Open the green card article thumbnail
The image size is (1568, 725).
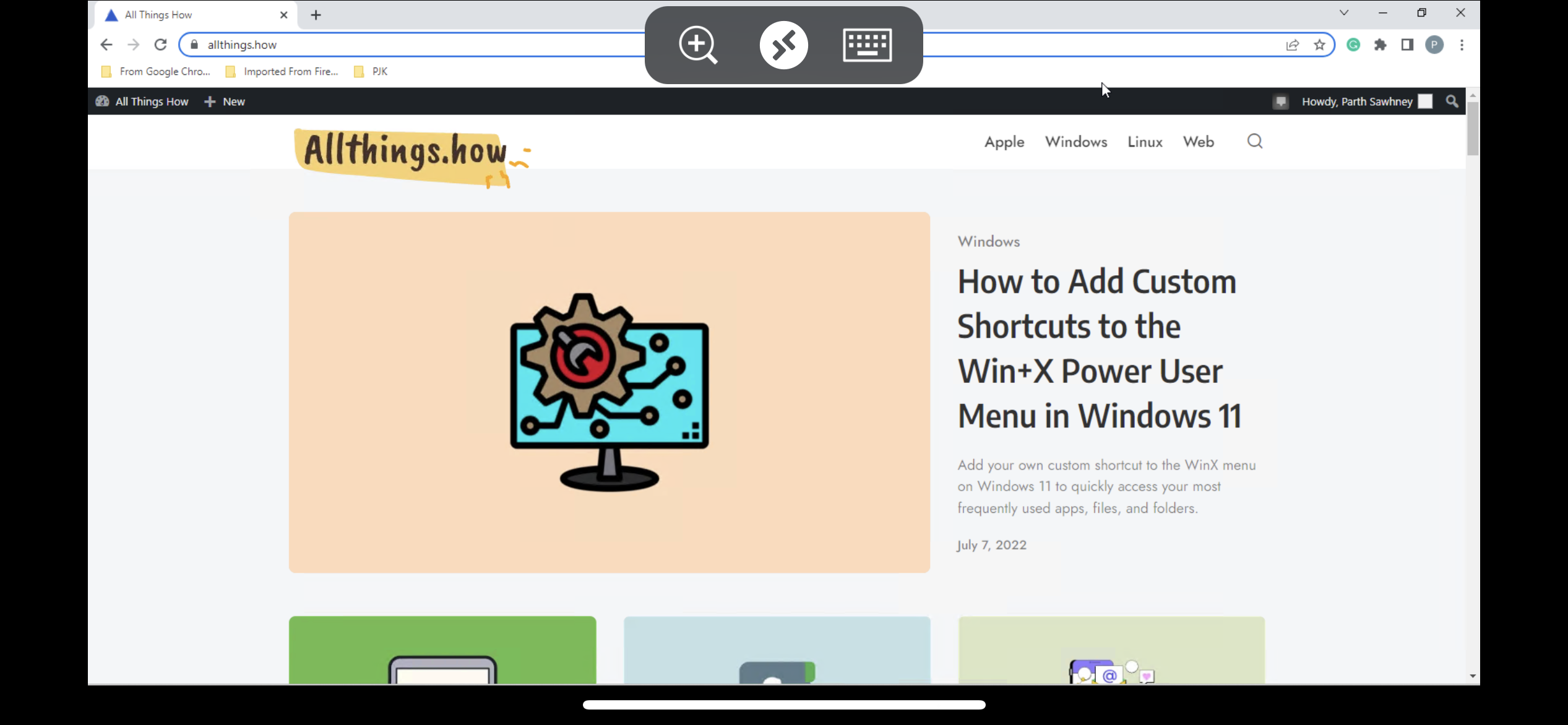click(442, 650)
